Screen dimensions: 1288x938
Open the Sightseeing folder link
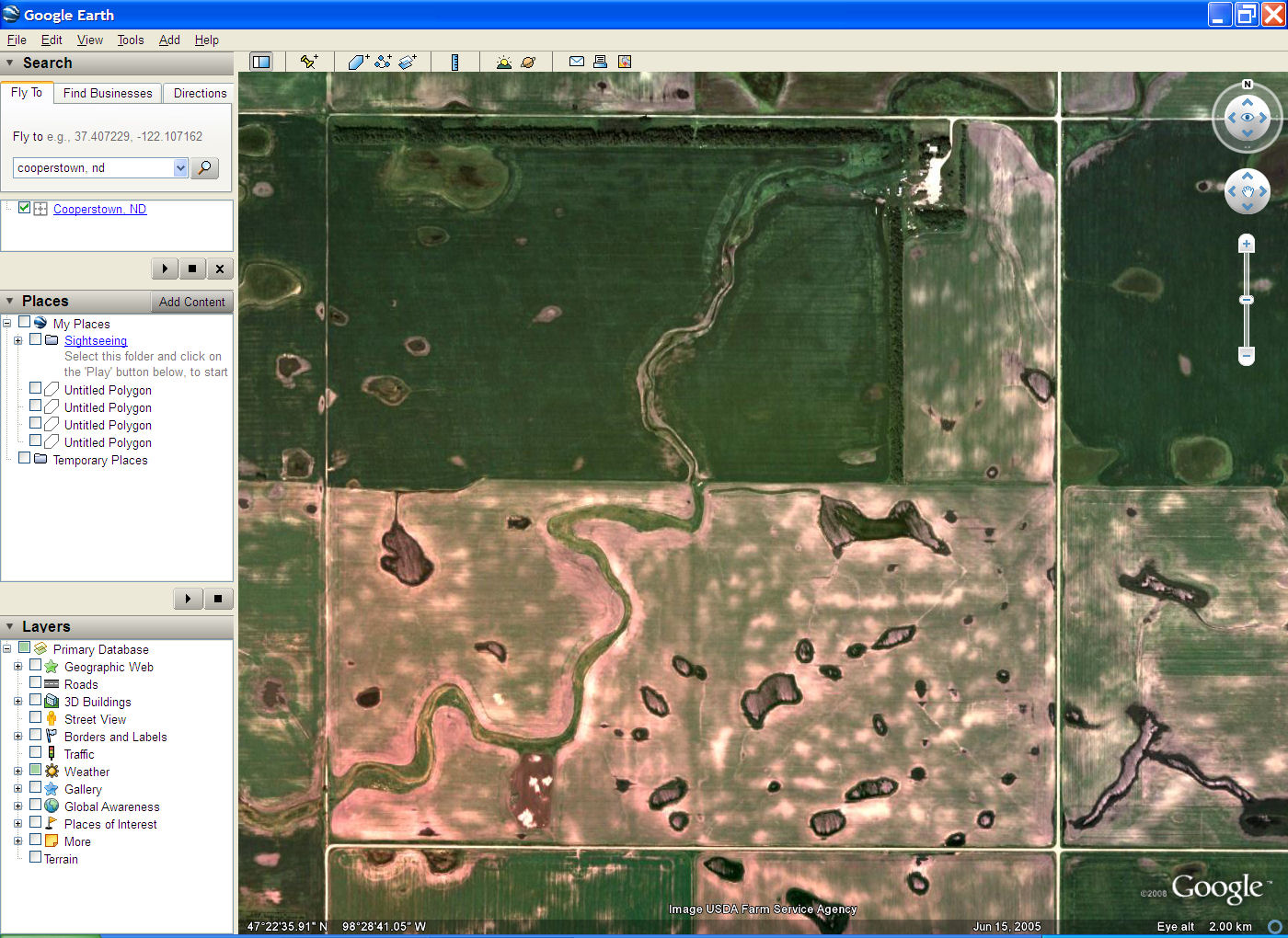(96, 340)
